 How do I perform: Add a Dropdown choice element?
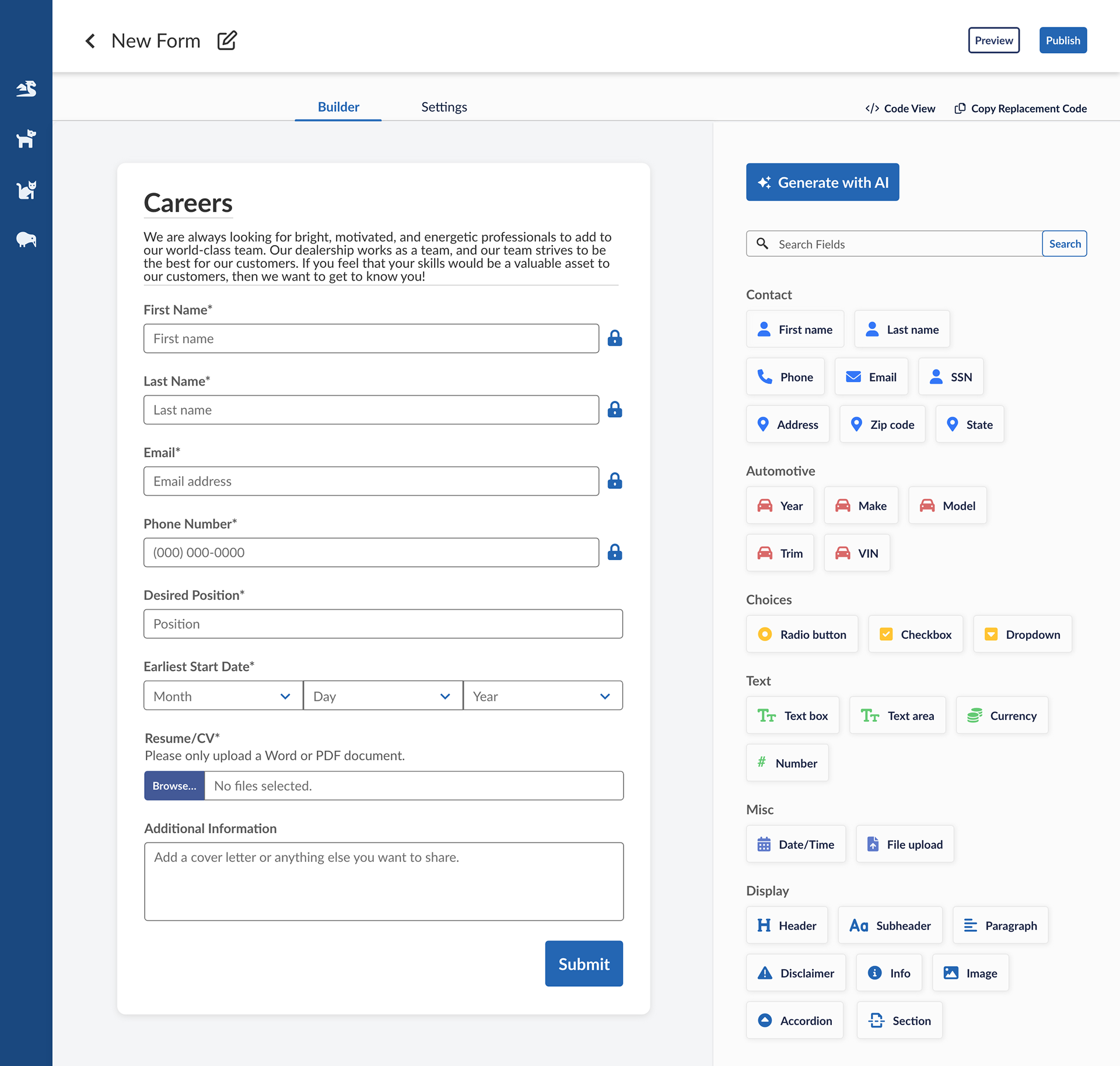tap(1022, 634)
